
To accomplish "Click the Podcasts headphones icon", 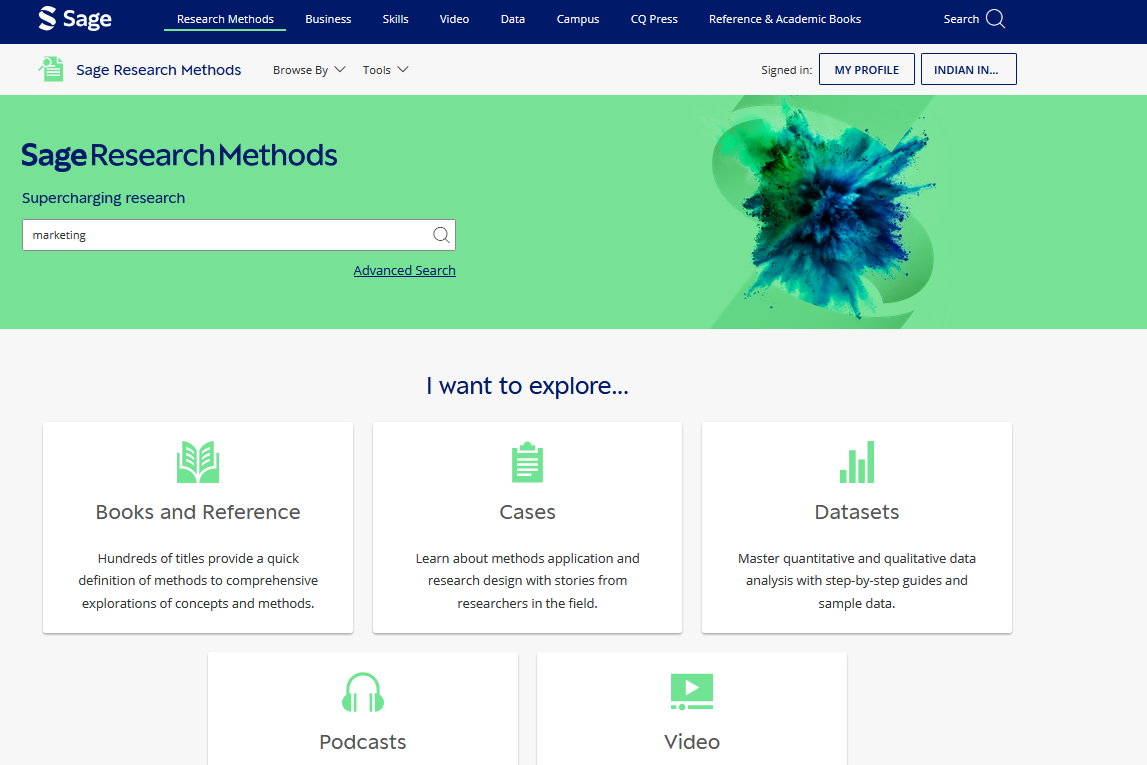I will (363, 692).
